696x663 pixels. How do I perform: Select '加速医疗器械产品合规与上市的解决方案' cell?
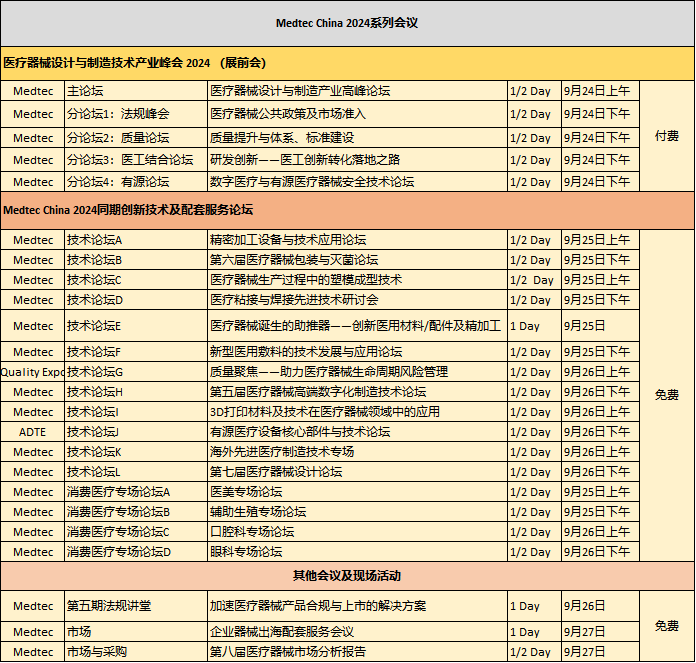[x=357, y=606]
